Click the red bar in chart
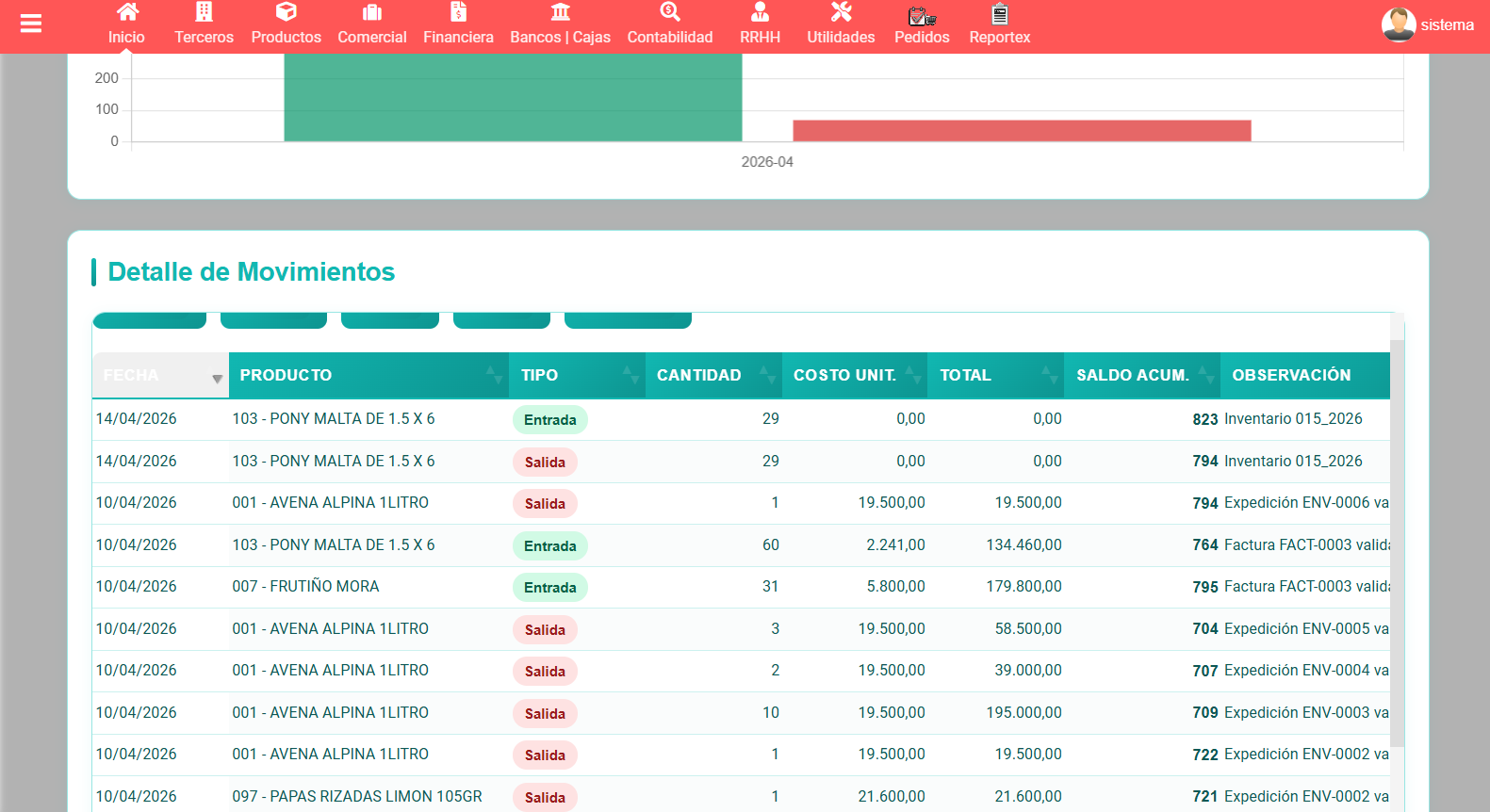 (x=1022, y=131)
